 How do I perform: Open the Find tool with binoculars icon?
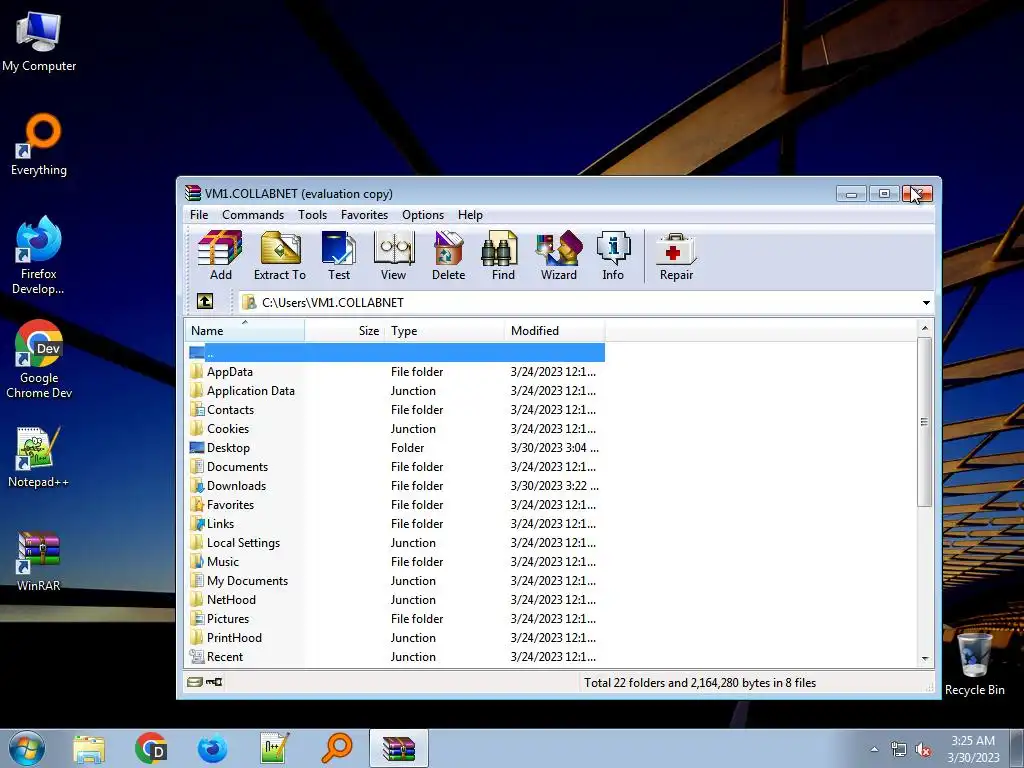coord(503,255)
